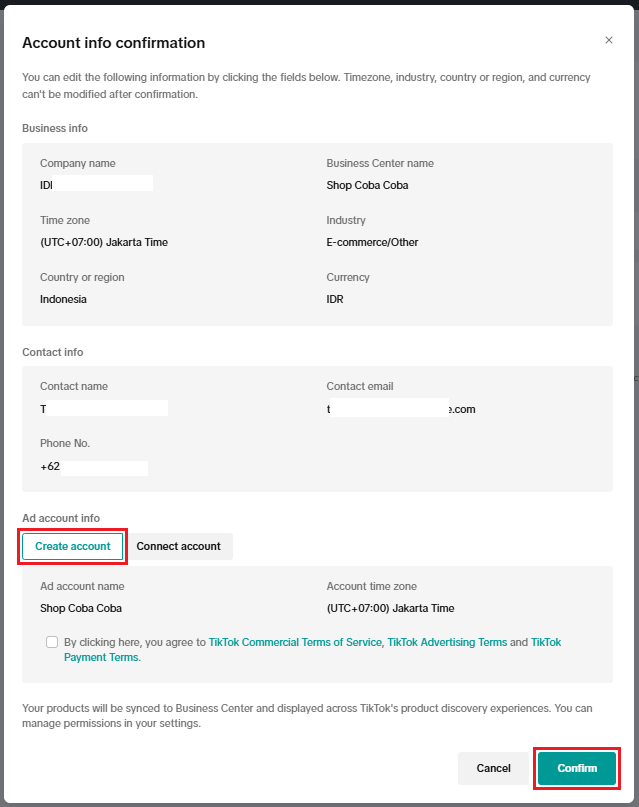Click the Cancel button
Viewport: 639px width, 807px height.
pos(493,768)
